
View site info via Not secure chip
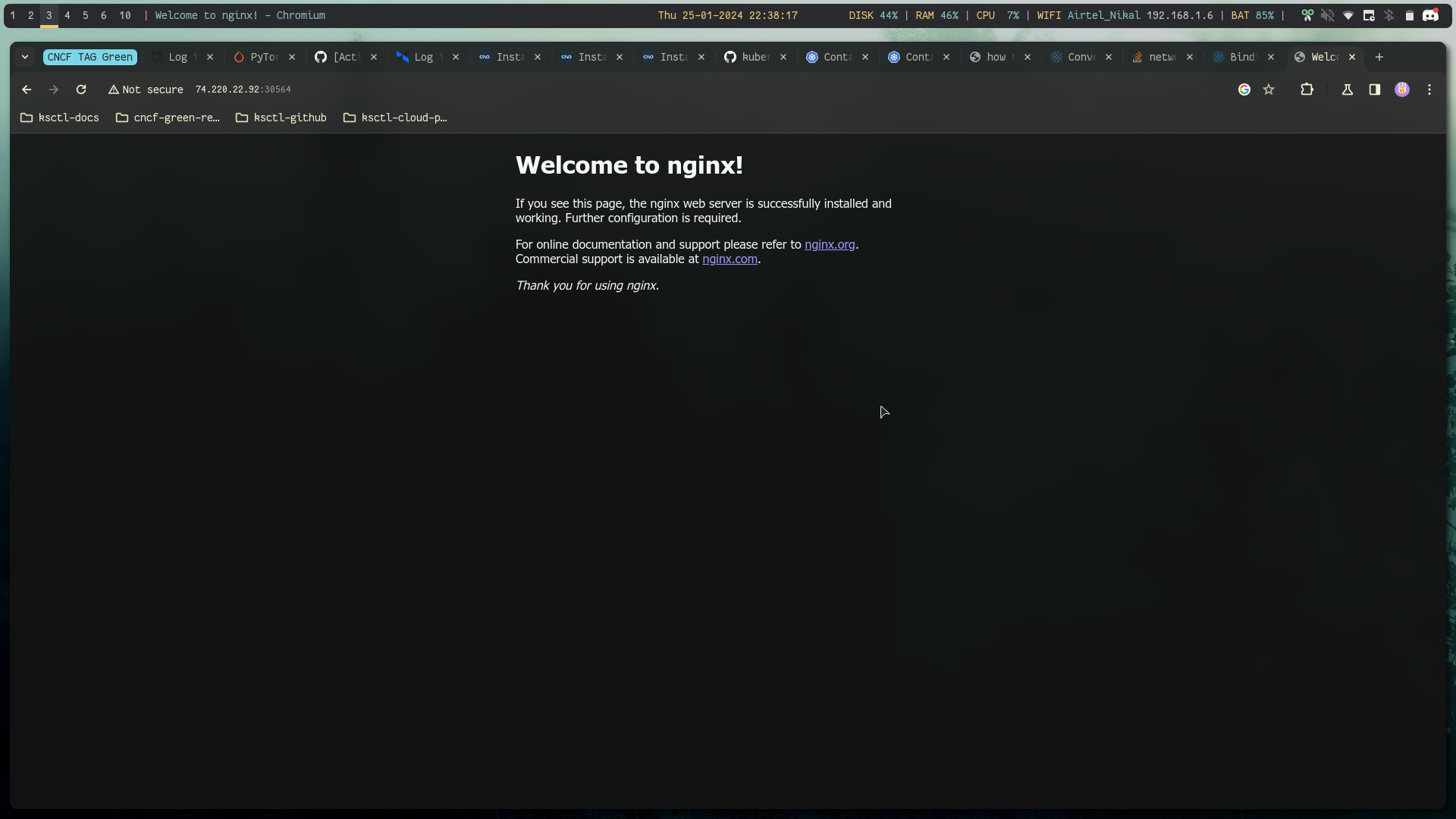146,89
